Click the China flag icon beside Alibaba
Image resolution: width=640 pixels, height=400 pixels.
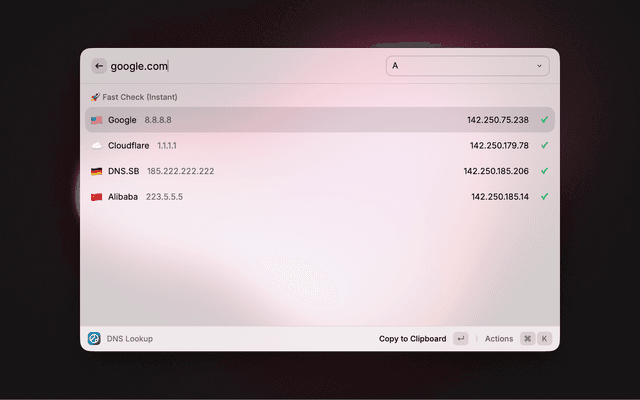click(96, 197)
